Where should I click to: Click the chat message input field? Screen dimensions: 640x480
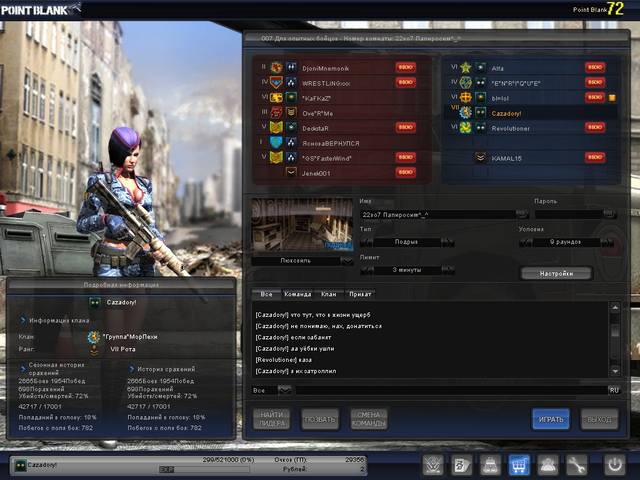[x=451, y=390]
